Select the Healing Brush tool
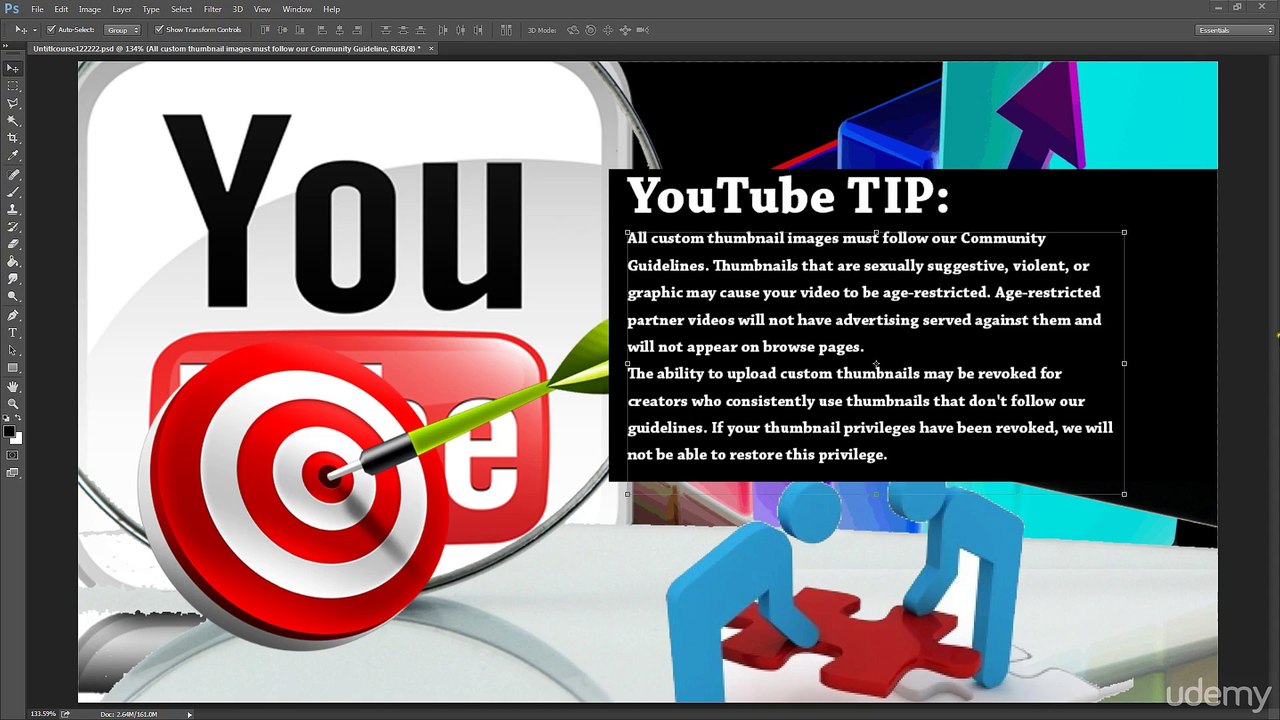The height and width of the screenshot is (720, 1280). [13, 175]
